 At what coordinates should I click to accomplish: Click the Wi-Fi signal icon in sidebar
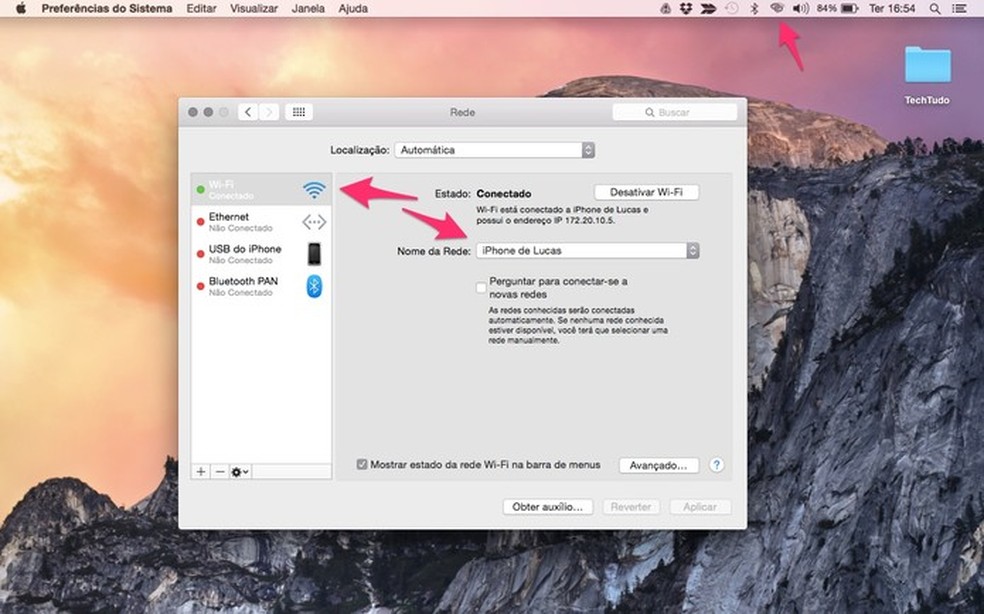314,189
